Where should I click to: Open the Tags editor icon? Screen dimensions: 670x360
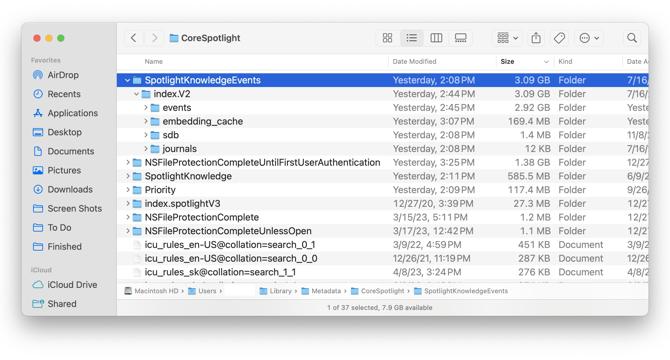[559, 38]
